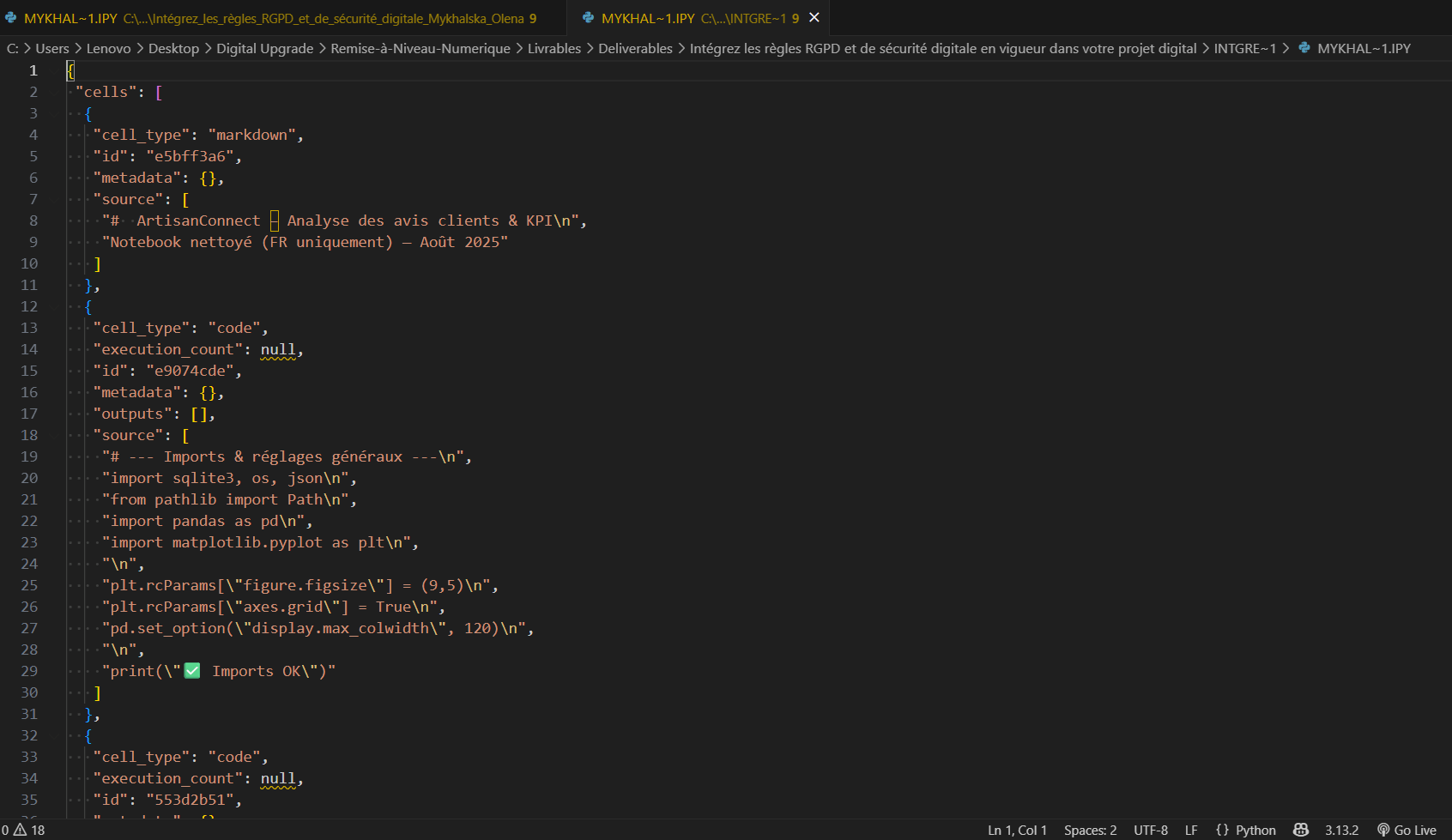Open the Digital Upgrade breadcrumb
Image resolution: width=1452 pixels, height=840 pixels.
coord(264,48)
